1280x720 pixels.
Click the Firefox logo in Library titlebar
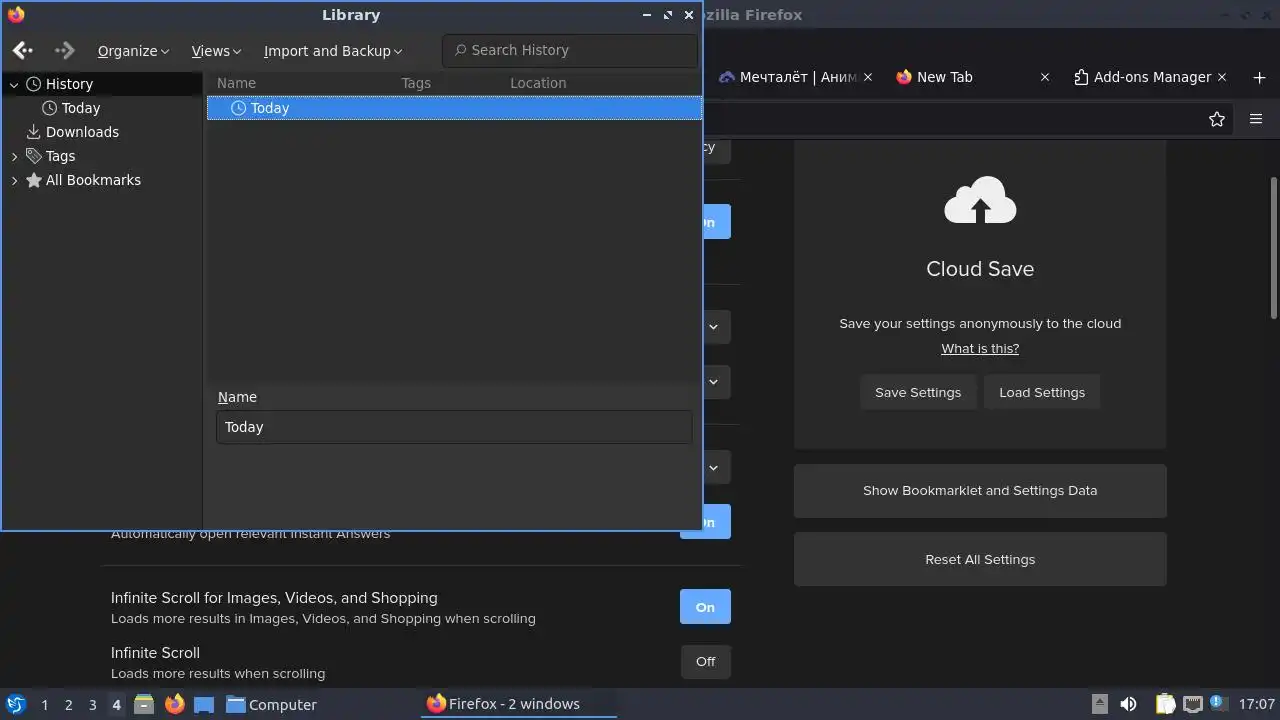click(x=15, y=15)
